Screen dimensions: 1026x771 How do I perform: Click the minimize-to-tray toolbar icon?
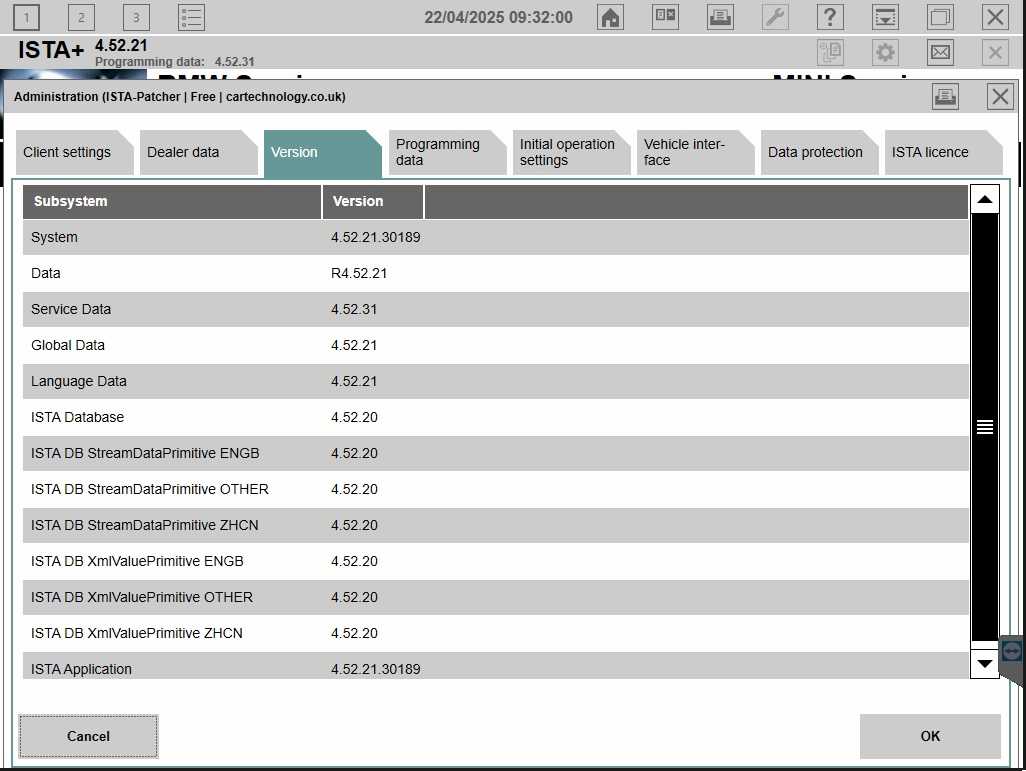tap(885, 17)
